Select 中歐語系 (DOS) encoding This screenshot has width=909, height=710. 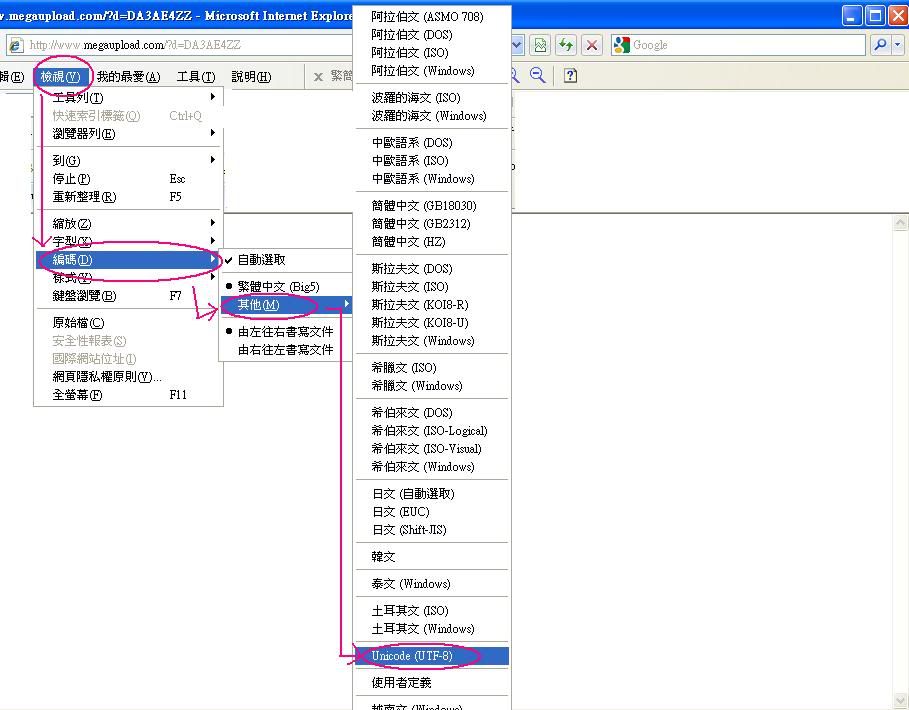click(x=432, y=143)
